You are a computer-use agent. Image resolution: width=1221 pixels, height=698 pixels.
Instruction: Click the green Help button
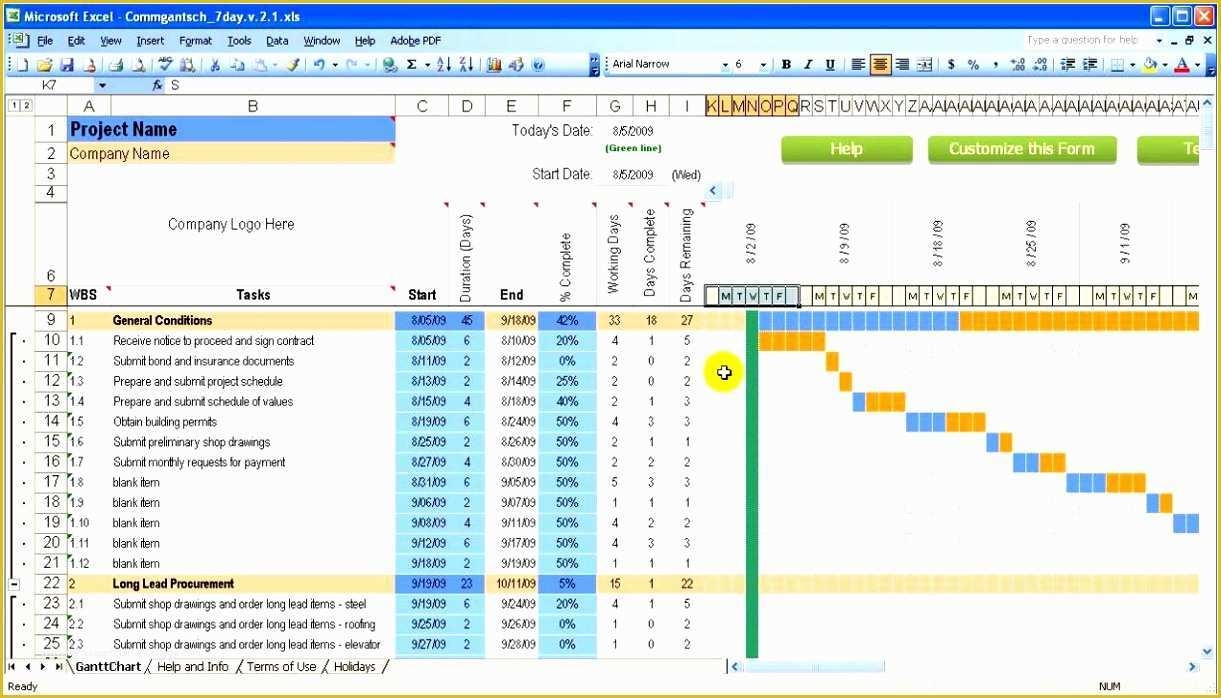pos(846,149)
